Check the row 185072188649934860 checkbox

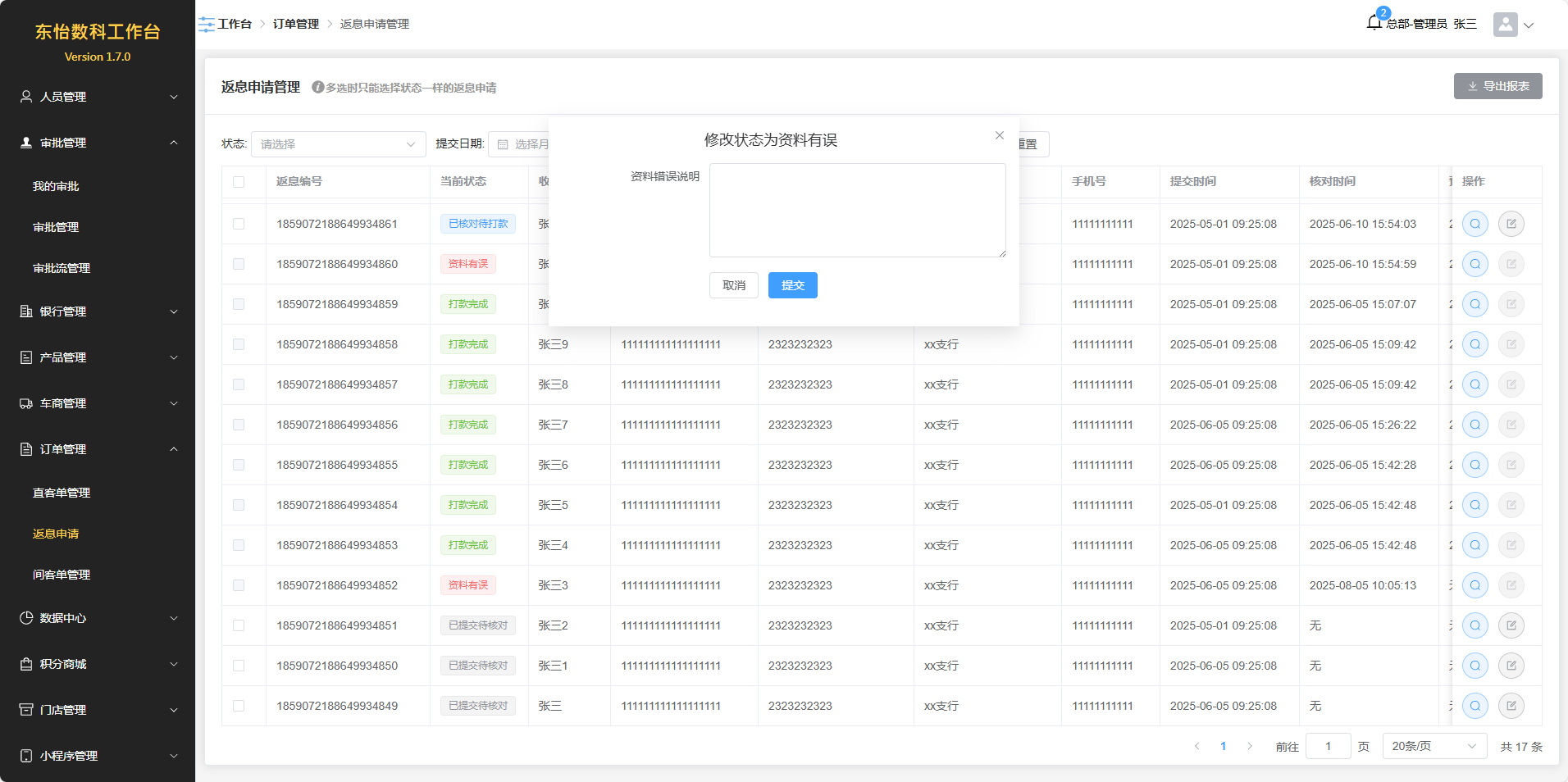click(239, 264)
